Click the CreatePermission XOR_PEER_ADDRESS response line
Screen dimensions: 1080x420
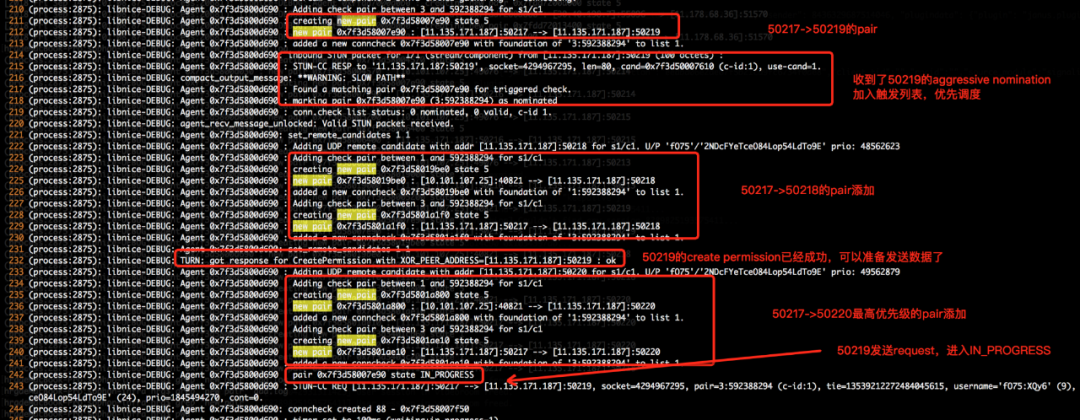point(399,260)
